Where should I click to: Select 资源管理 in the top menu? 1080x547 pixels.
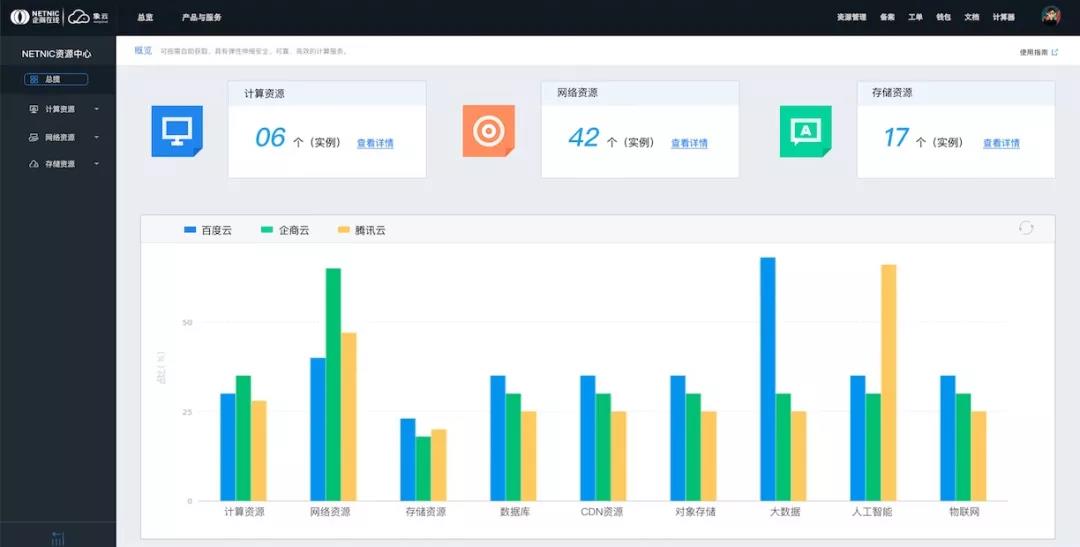coord(851,17)
